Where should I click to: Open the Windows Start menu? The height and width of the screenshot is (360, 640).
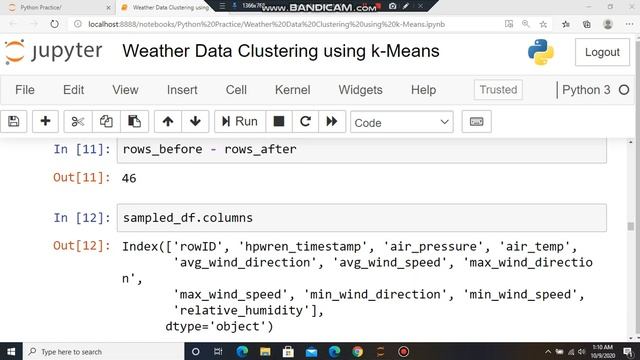[x=11, y=351]
